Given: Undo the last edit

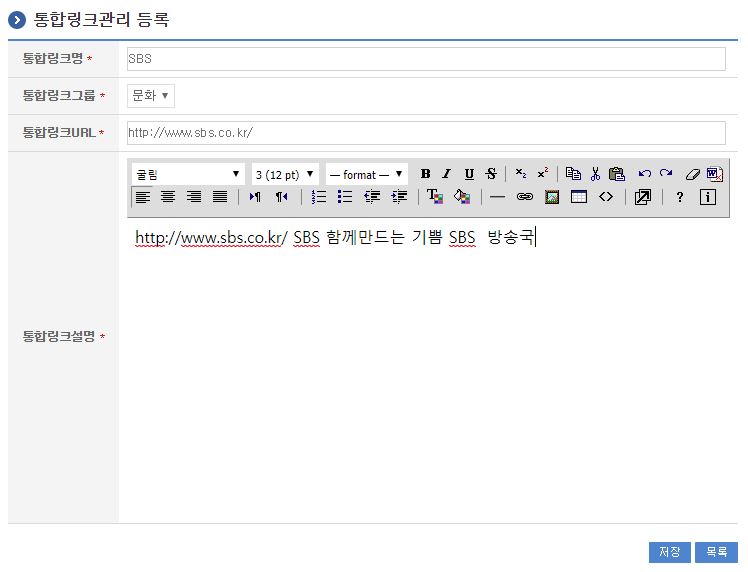Looking at the screenshot, I should click(645, 174).
